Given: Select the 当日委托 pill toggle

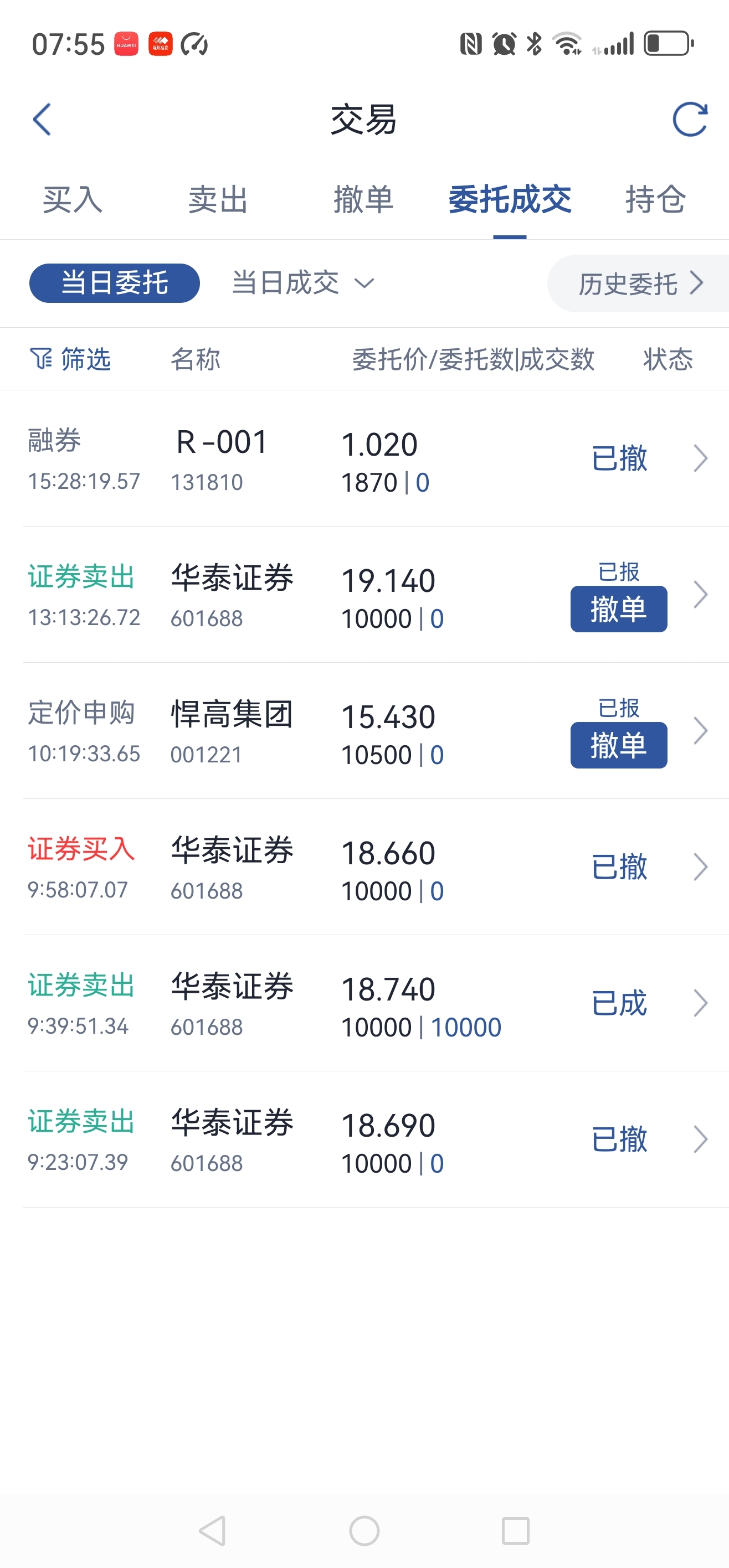Looking at the screenshot, I should (115, 283).
